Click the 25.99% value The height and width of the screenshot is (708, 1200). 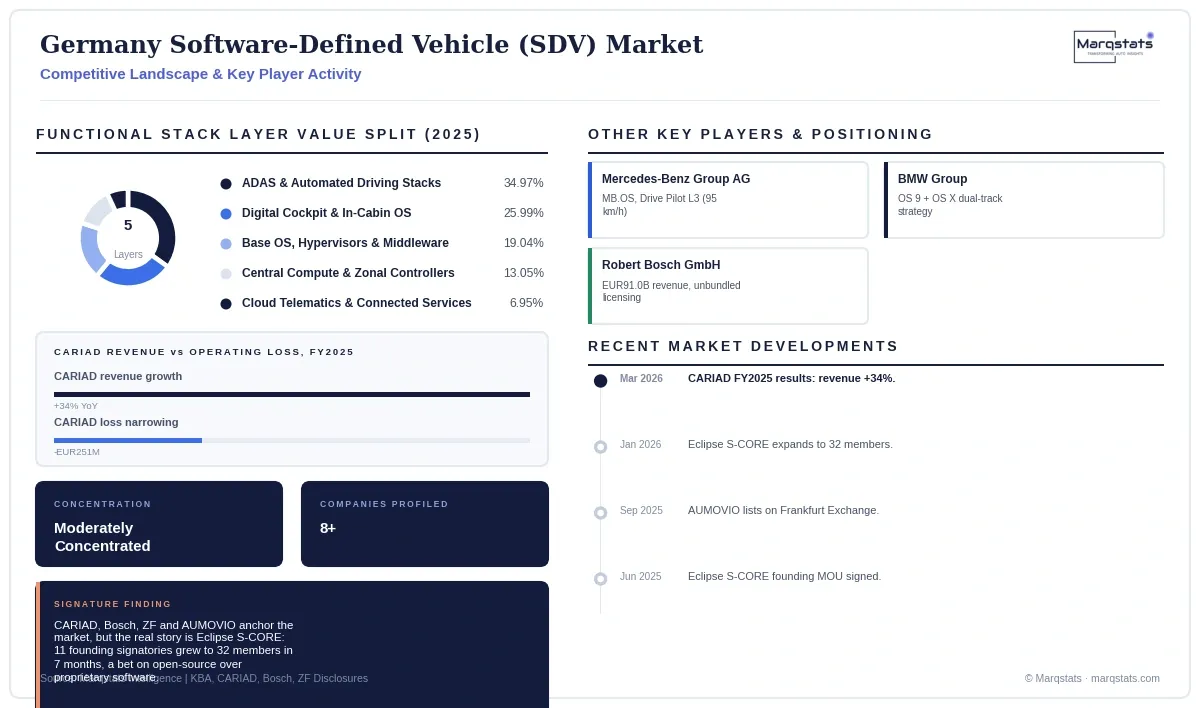pyautogui.click(x=523, y=213)
